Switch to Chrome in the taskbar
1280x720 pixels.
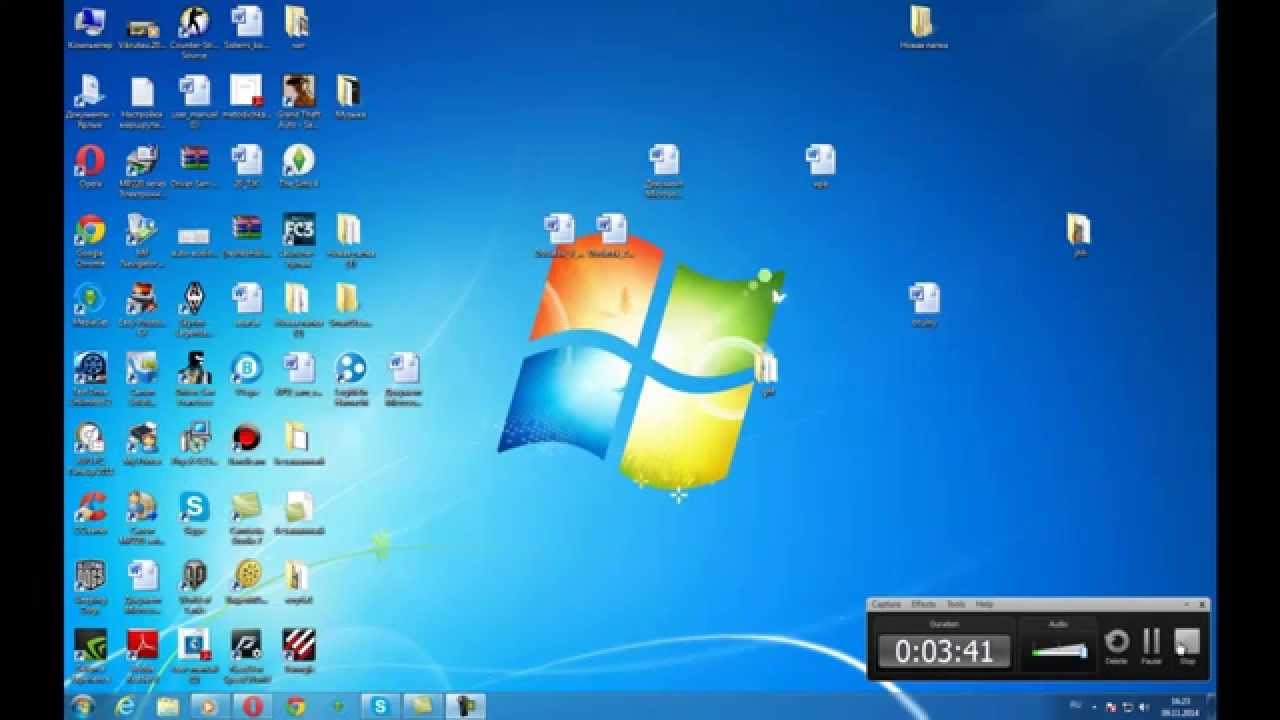click(x=295, y=706)
